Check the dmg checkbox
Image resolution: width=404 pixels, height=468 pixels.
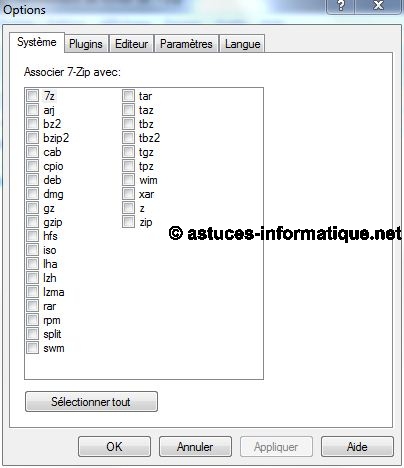pyautogui.click(x=33, y=194)
